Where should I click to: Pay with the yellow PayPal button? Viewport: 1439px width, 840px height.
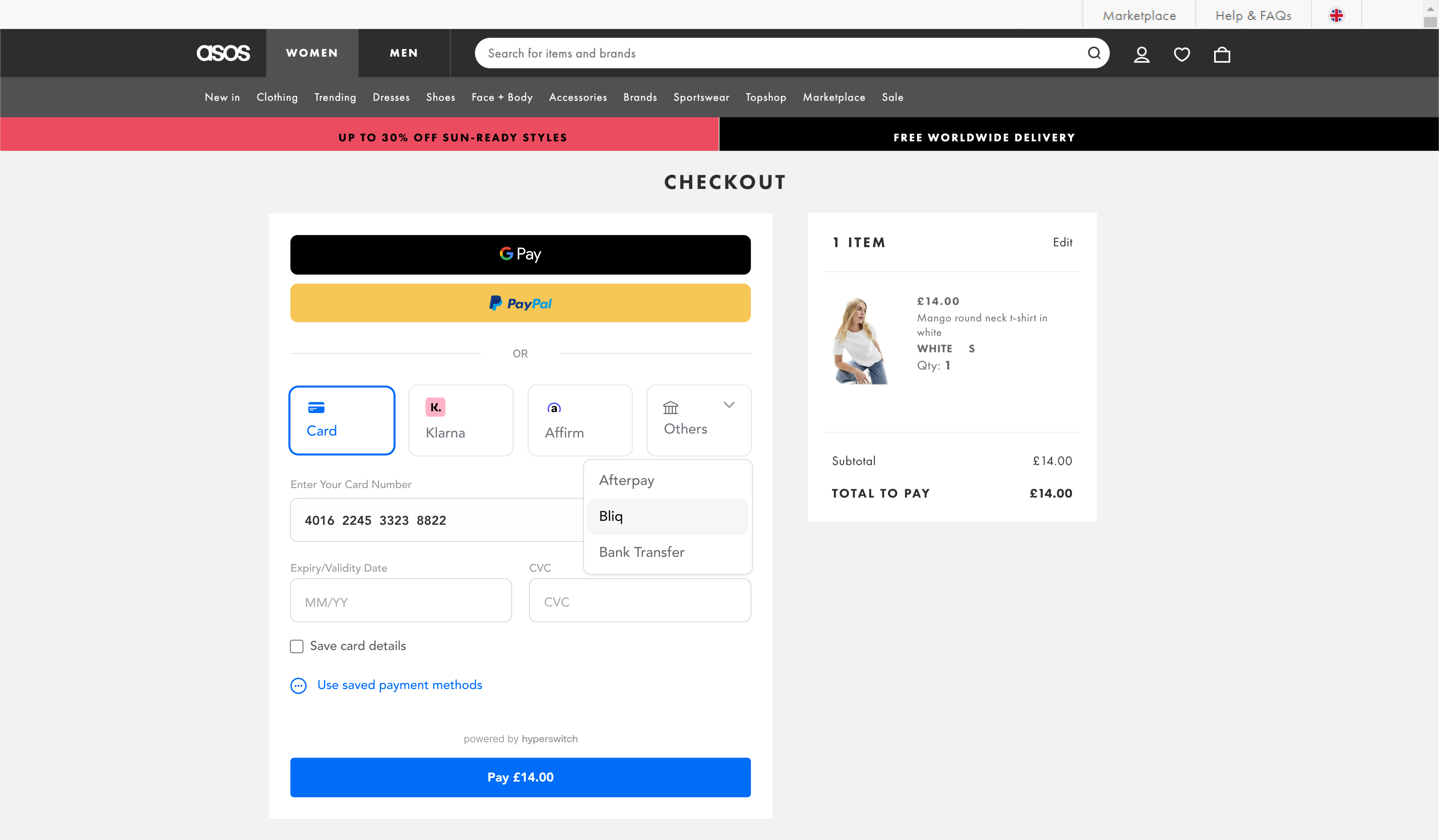pyautogui.click(x=520, y=303)
